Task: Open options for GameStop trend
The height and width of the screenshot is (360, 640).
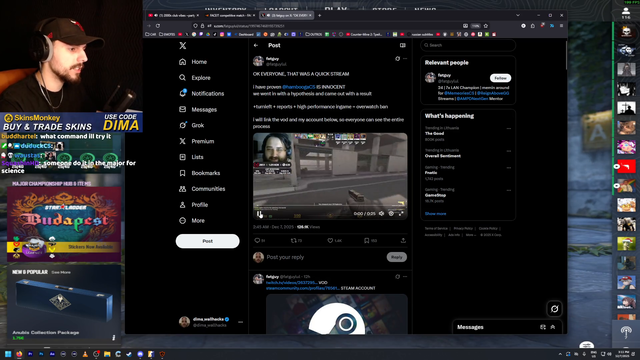Action: coord(509,190)
